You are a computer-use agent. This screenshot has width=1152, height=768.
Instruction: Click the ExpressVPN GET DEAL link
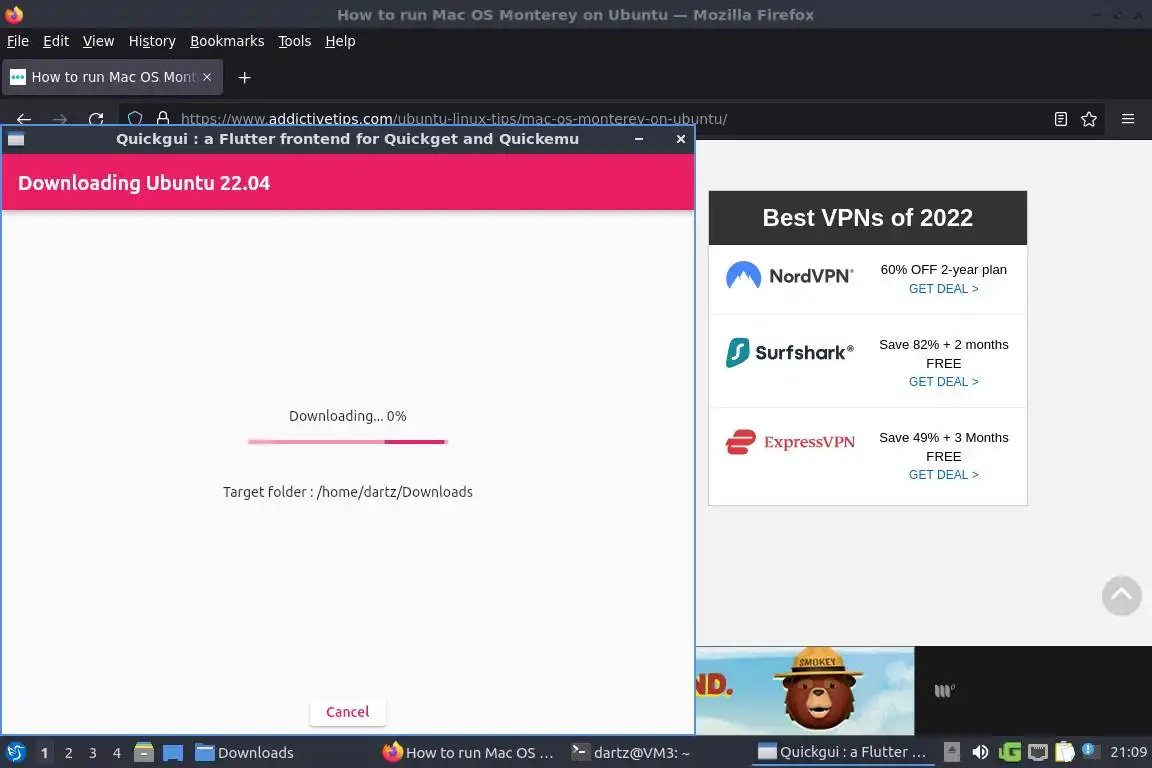pyautogui.click(x=943, y=475)
